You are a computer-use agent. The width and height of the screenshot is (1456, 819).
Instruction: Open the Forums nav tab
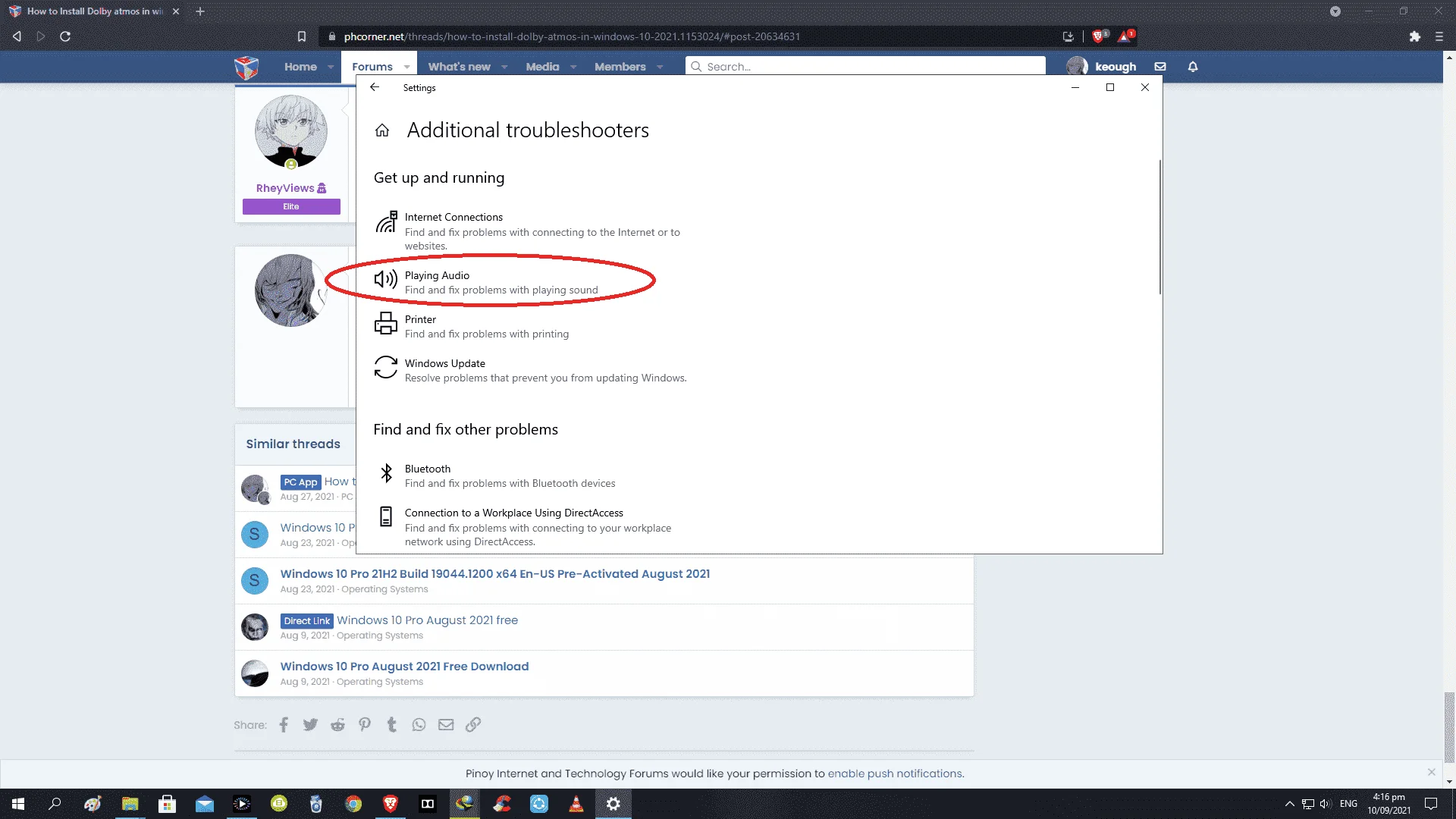[372, 67]
